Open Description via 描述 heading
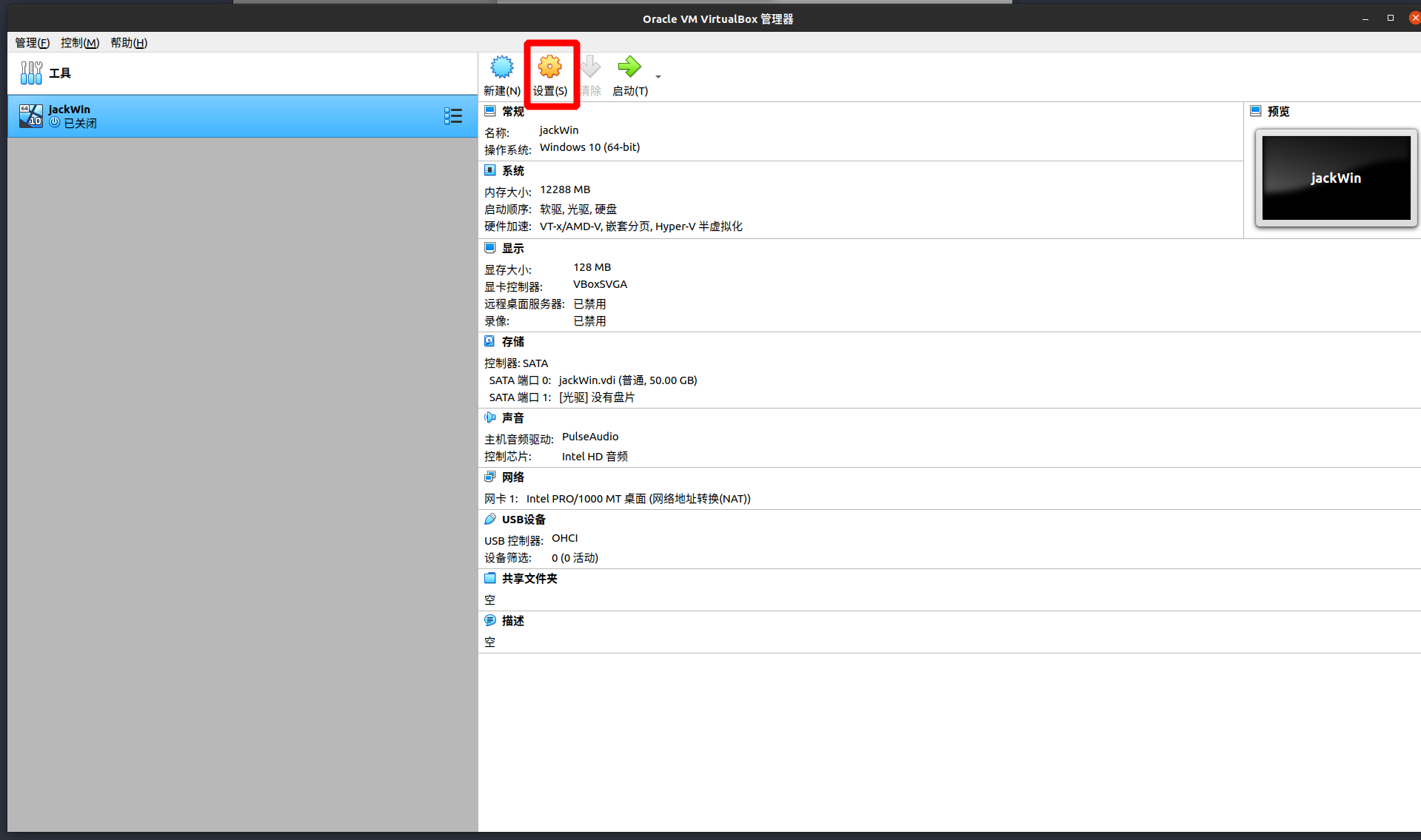Viewport: 1421px width, 840px height. click(x=512, y=621)
